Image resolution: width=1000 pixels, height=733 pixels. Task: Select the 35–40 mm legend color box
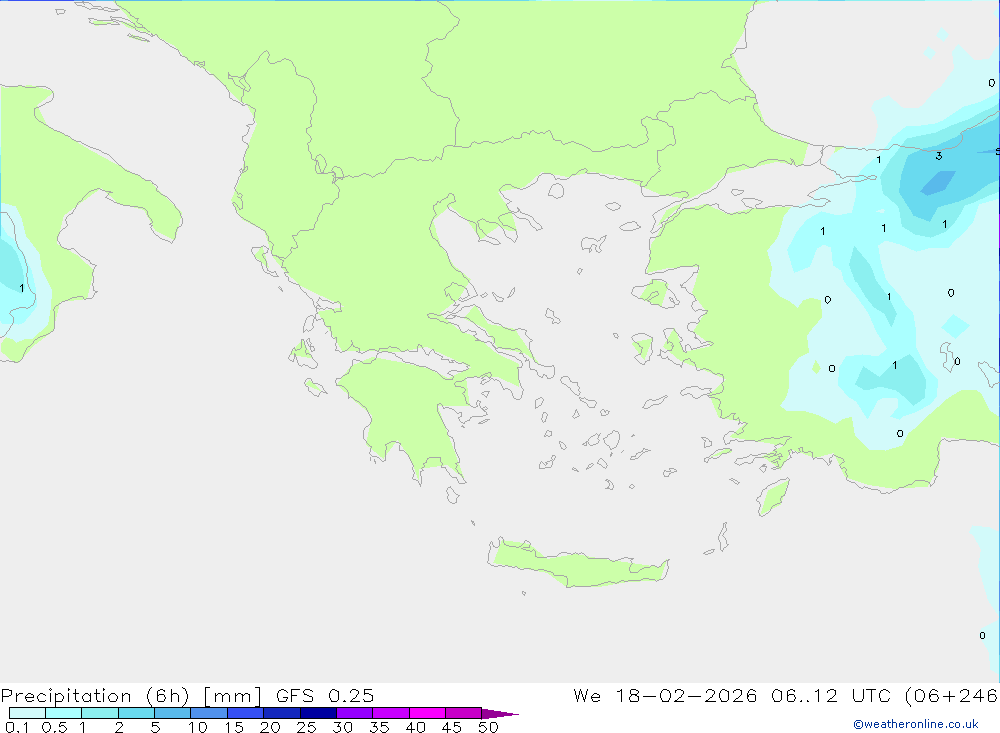391,713
